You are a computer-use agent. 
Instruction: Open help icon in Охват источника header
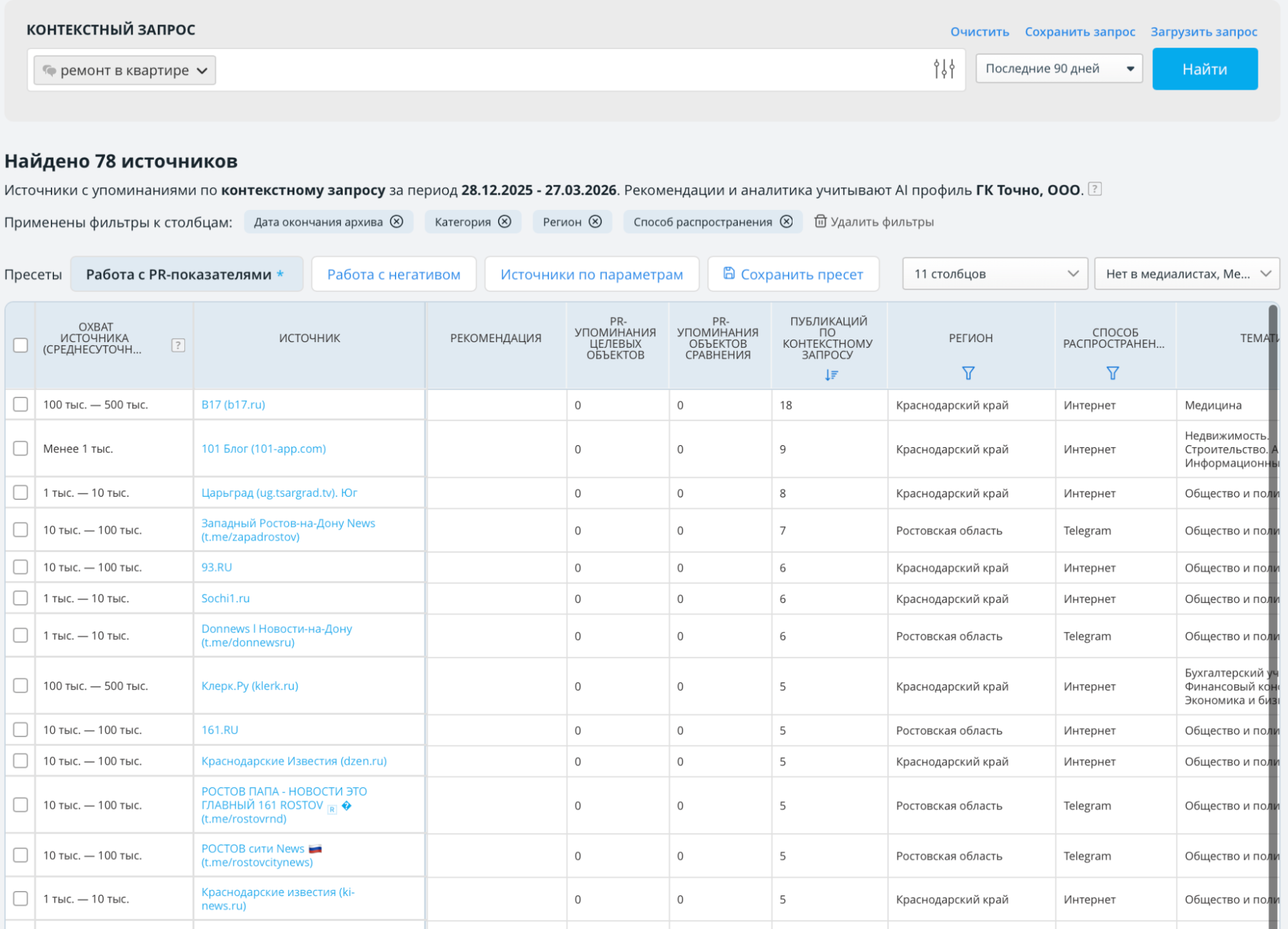[178, 345]
